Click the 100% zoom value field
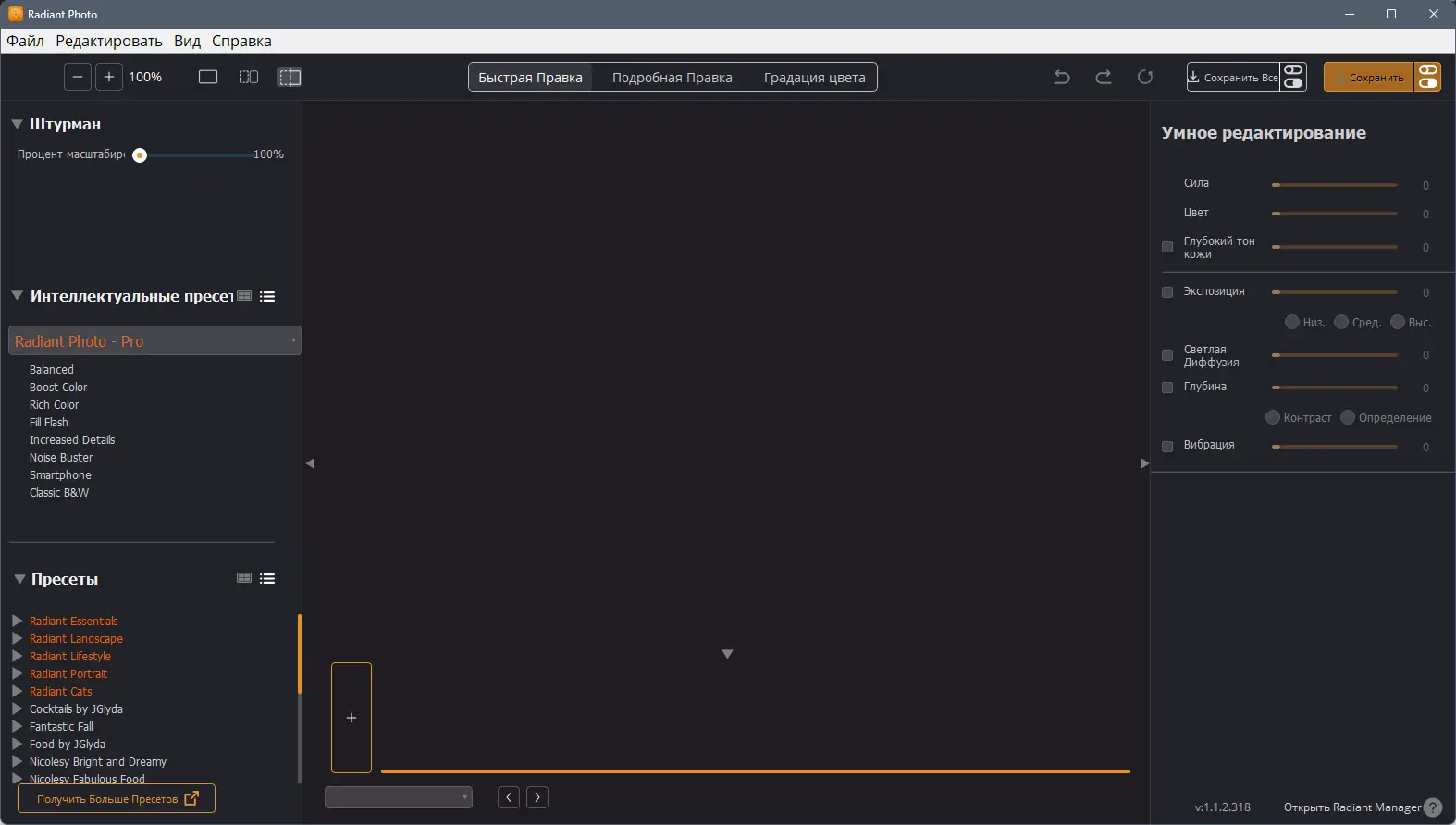This screenshot has width=1456, height=825. (x=146, y=77)
